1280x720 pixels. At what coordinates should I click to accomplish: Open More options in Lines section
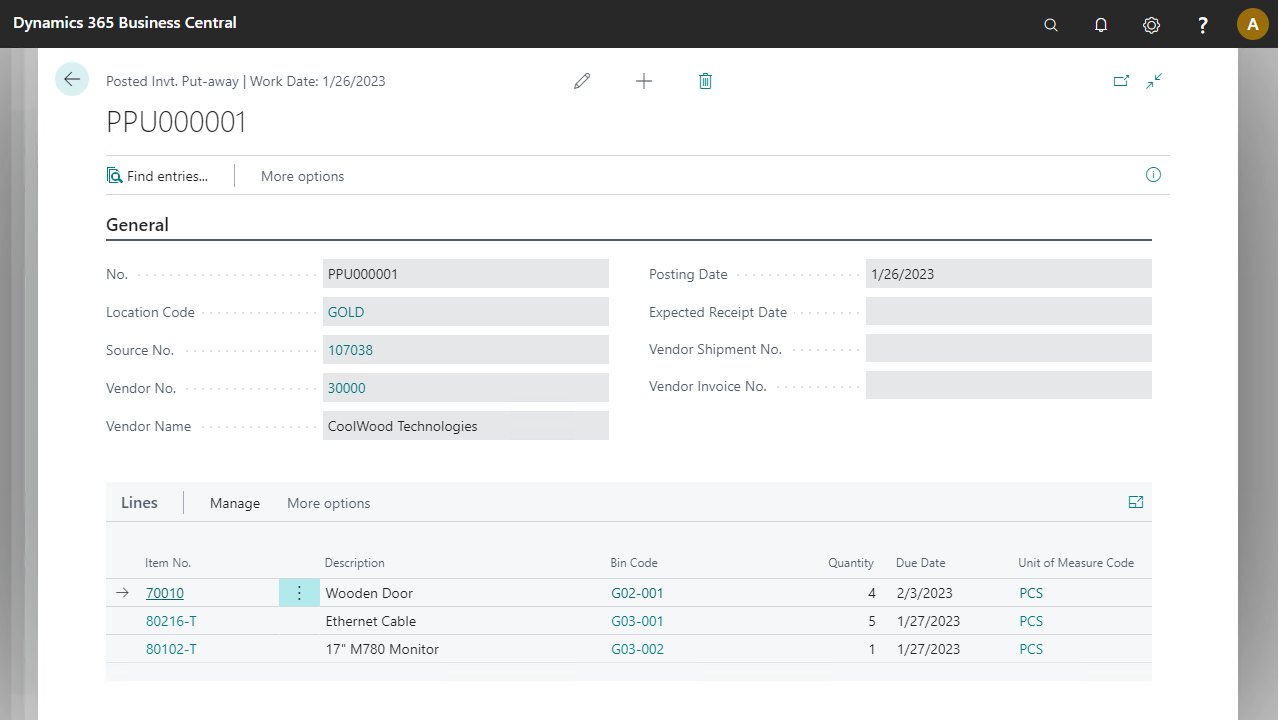pyautogui.click(x=328, y=503)
